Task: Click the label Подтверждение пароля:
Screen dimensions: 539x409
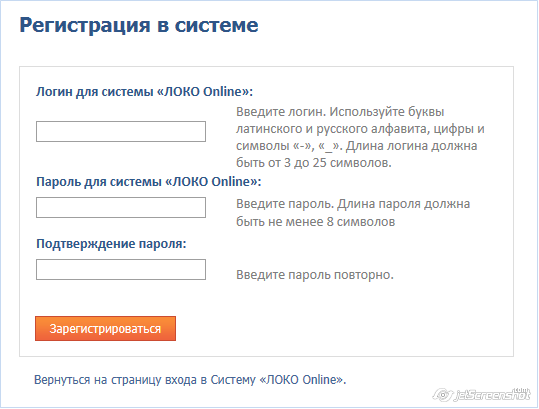Action: (x=111, y=244)
